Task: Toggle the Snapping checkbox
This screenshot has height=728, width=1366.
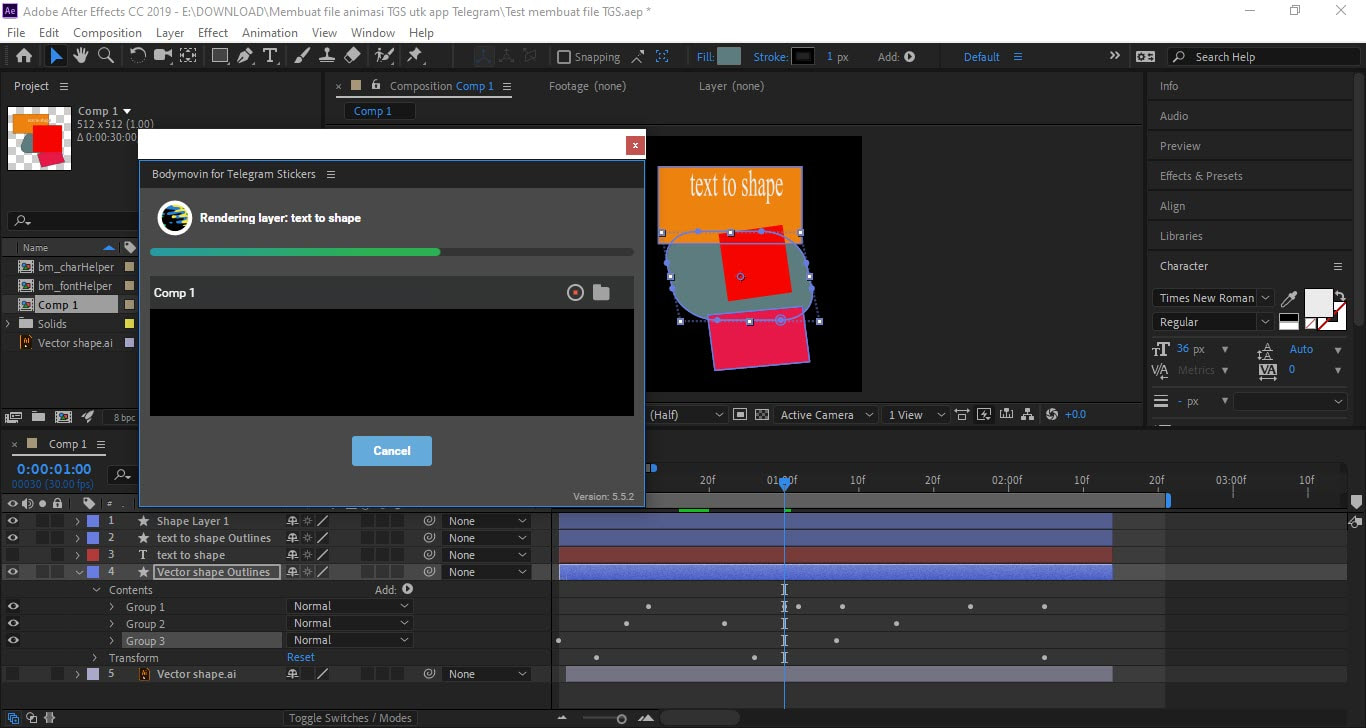Action: pyautogui.click(x=564, y=57)
